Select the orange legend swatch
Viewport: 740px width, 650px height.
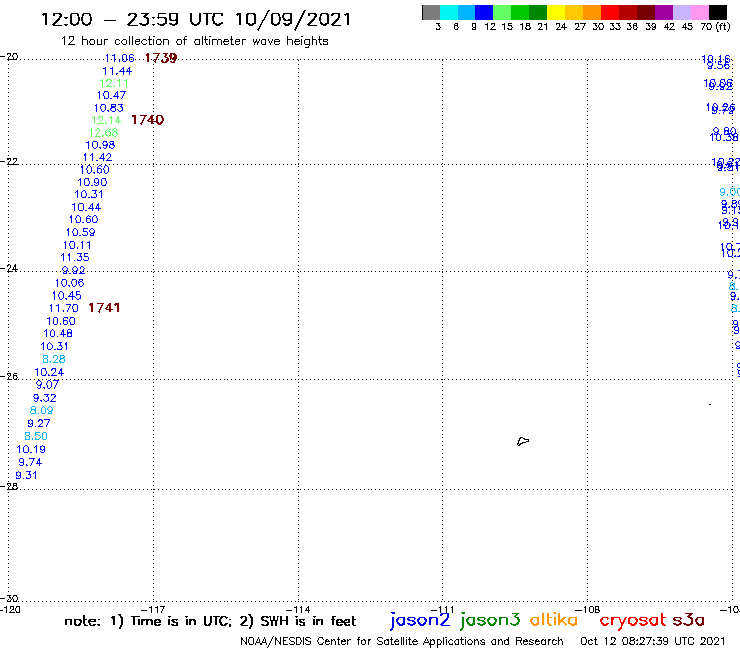tap(592, 12)
